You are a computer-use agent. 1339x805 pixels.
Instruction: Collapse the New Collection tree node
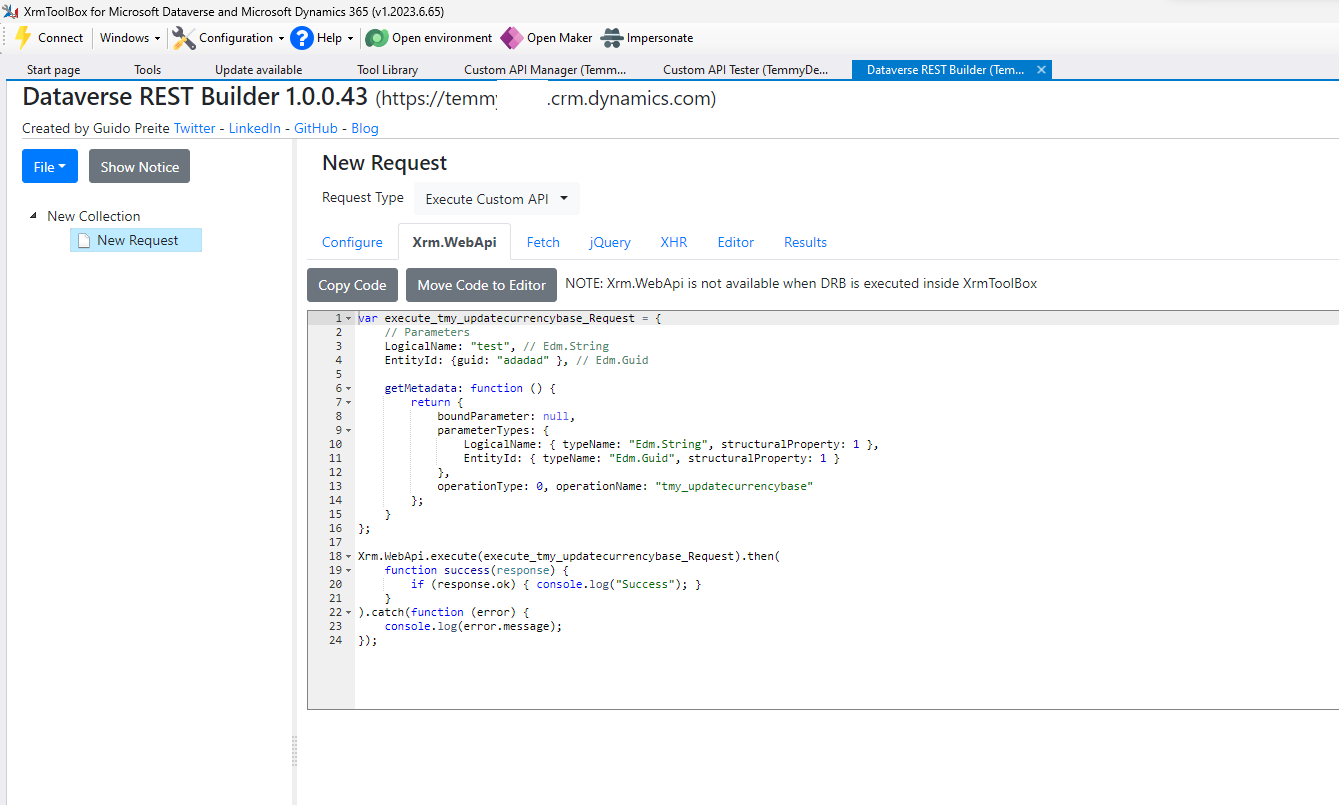(x=34, y=216)
